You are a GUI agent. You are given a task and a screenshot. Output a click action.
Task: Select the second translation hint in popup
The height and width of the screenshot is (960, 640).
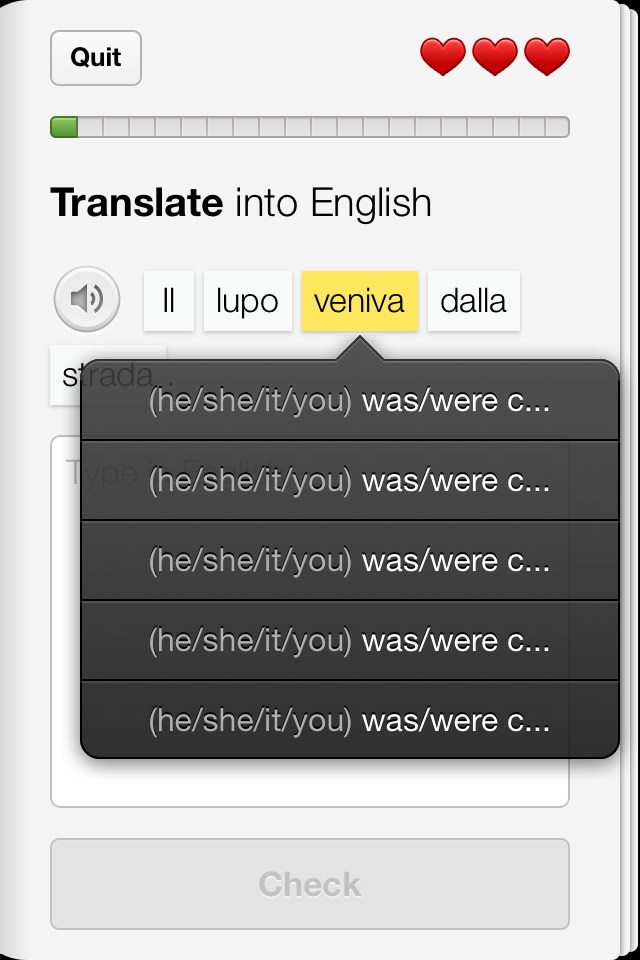tap(349, 481)
